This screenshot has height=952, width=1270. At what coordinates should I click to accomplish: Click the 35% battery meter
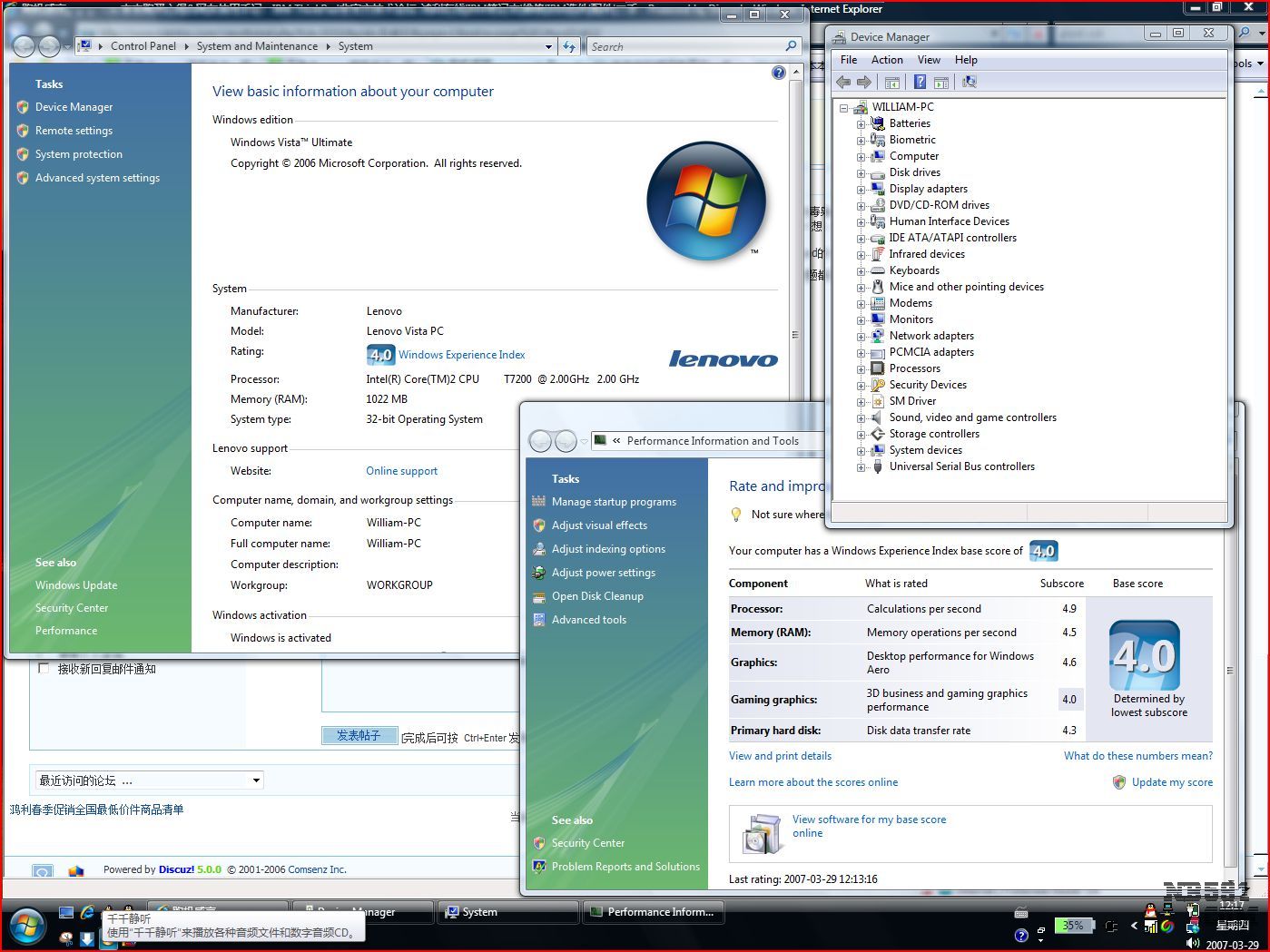point(1072,926)
